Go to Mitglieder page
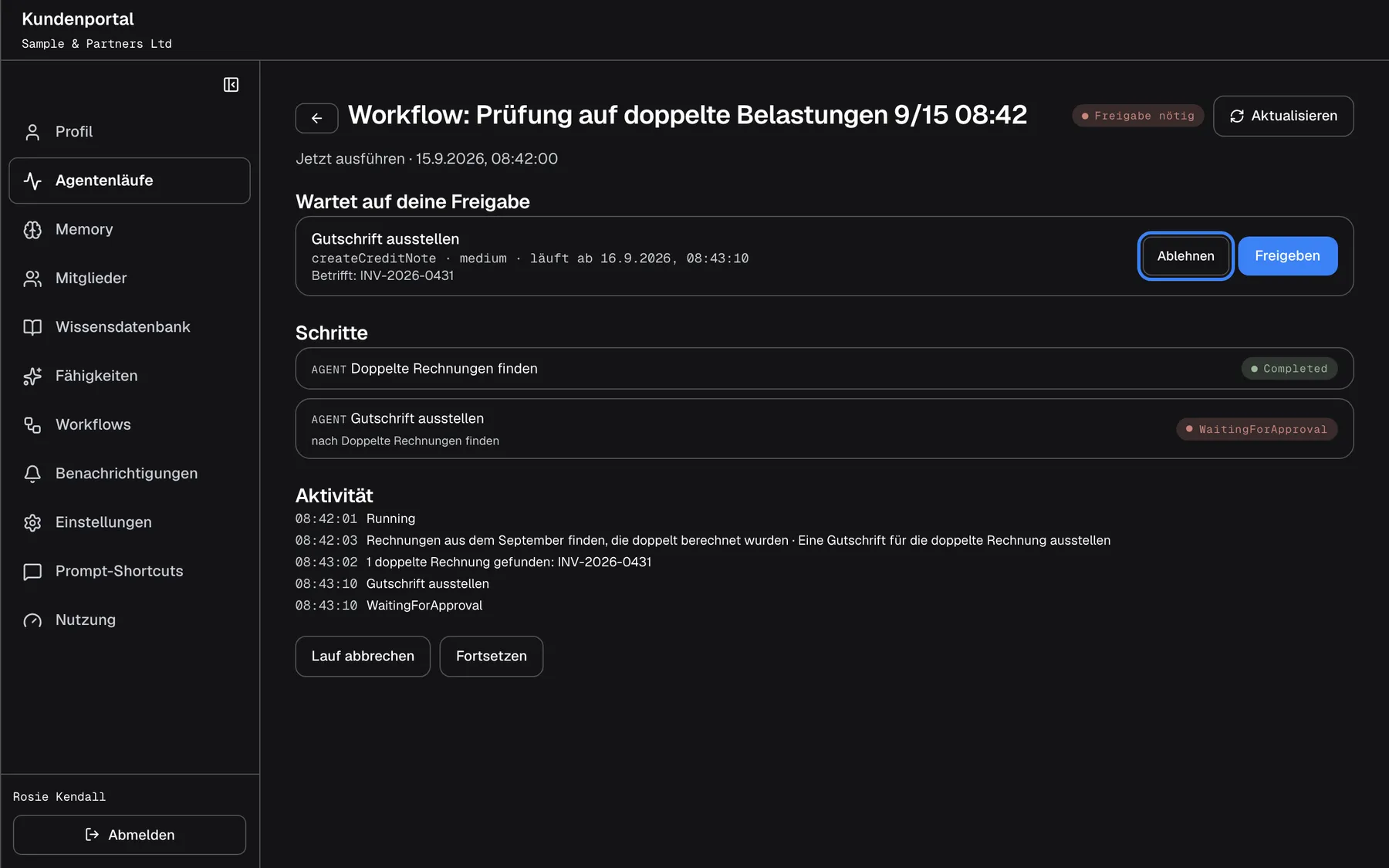Image resolution: width=1389 pixels, height=868 pixels. 130,278
